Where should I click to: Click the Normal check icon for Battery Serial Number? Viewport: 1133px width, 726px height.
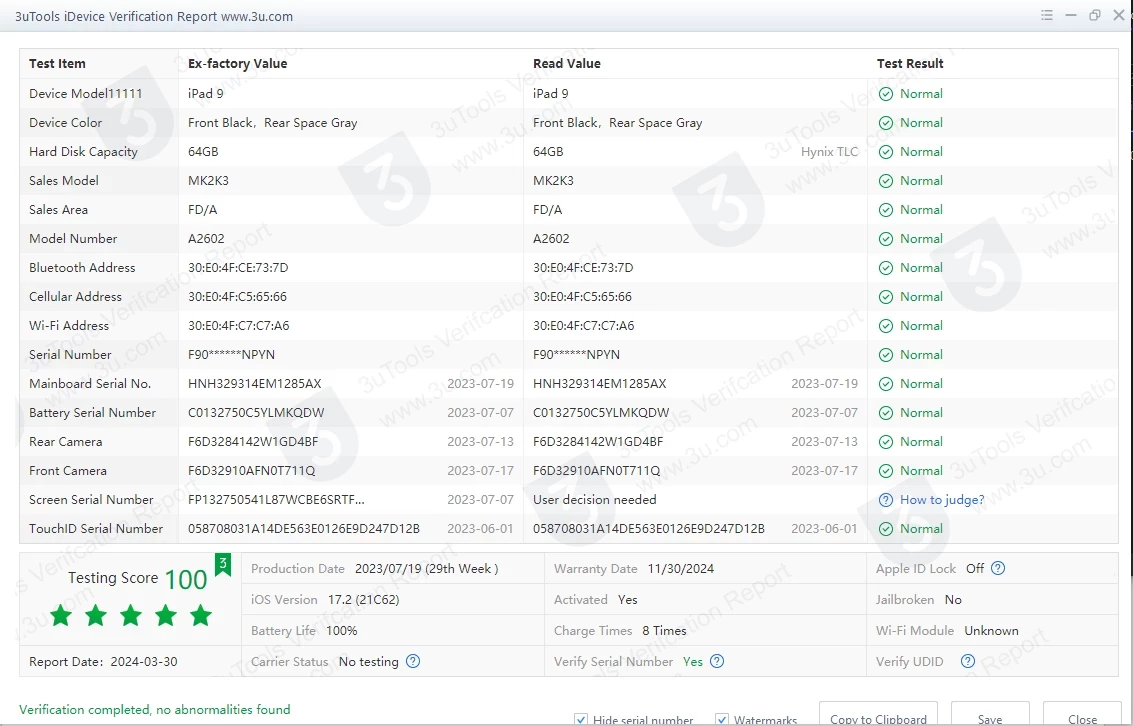coord(885,413)
